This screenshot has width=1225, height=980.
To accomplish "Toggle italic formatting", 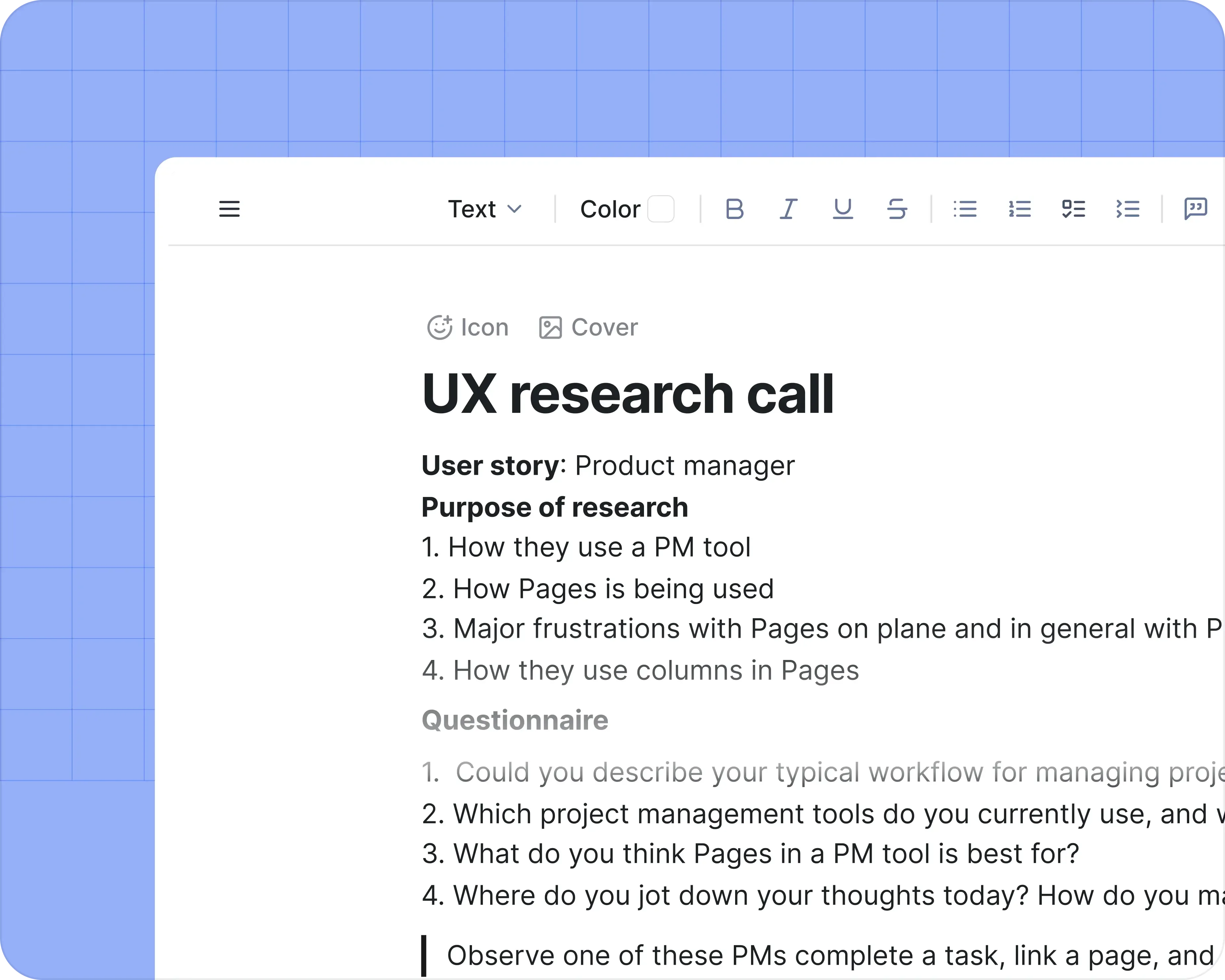I will tap(788, 209).
